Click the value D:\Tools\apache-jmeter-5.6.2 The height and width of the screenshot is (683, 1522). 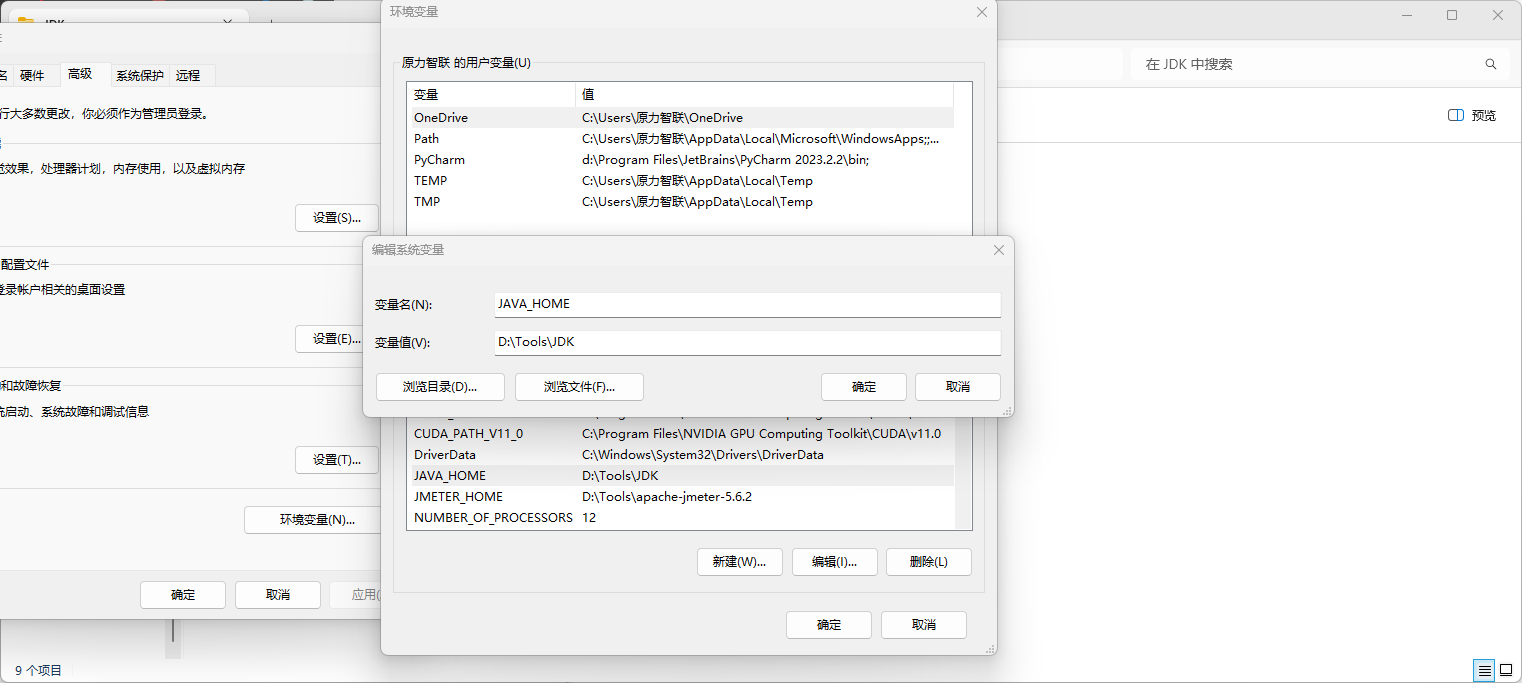(x=667, y=497)
